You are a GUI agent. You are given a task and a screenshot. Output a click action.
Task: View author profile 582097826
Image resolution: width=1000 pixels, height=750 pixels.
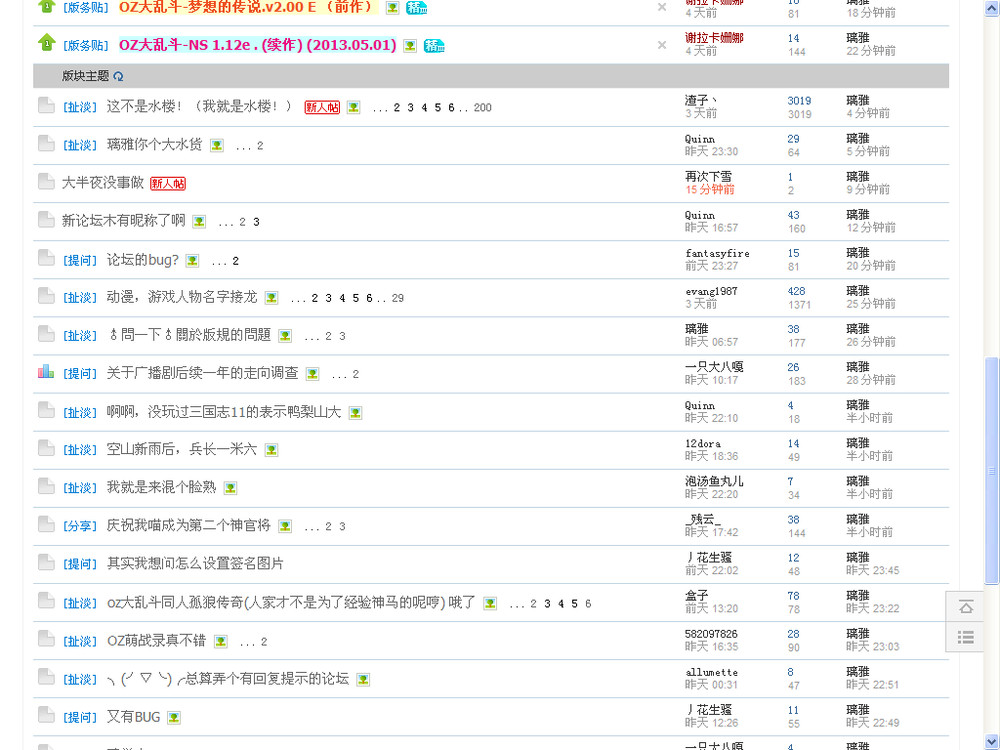point(711,634)
